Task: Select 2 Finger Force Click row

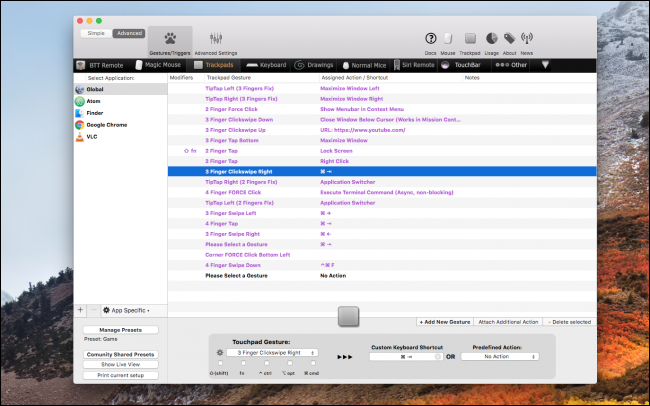Action: (x=382, y=109)
